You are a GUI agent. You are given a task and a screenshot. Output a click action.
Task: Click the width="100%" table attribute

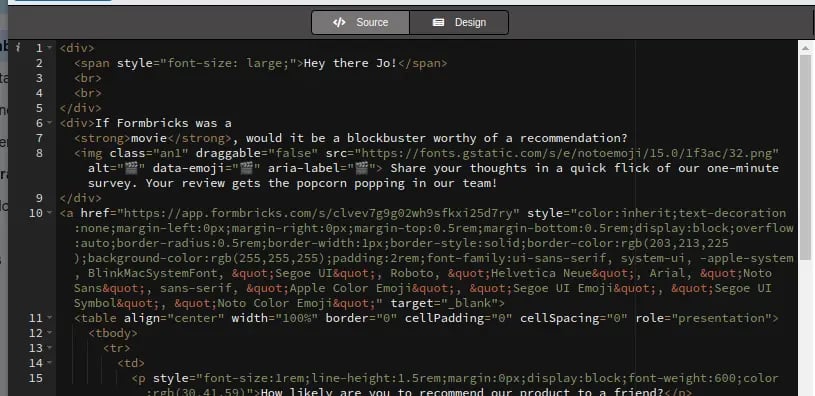coord(274,318)
